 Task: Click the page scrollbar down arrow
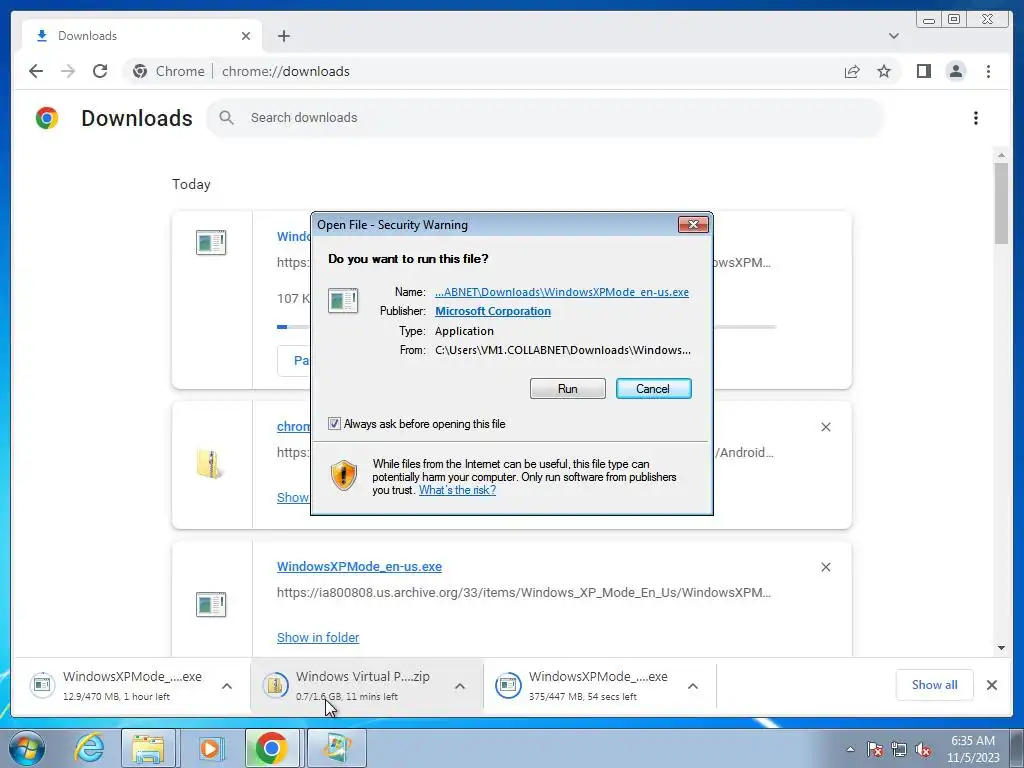point(1001,648)
